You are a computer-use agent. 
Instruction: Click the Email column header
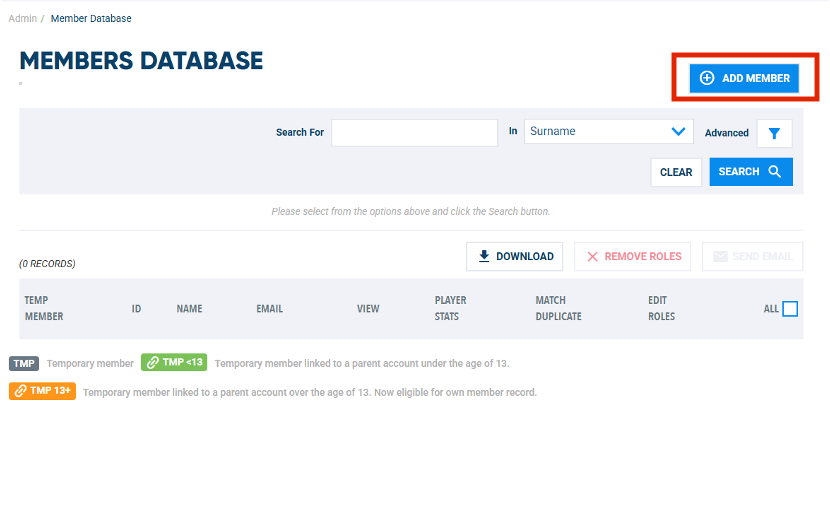click(x=269, y=309)
